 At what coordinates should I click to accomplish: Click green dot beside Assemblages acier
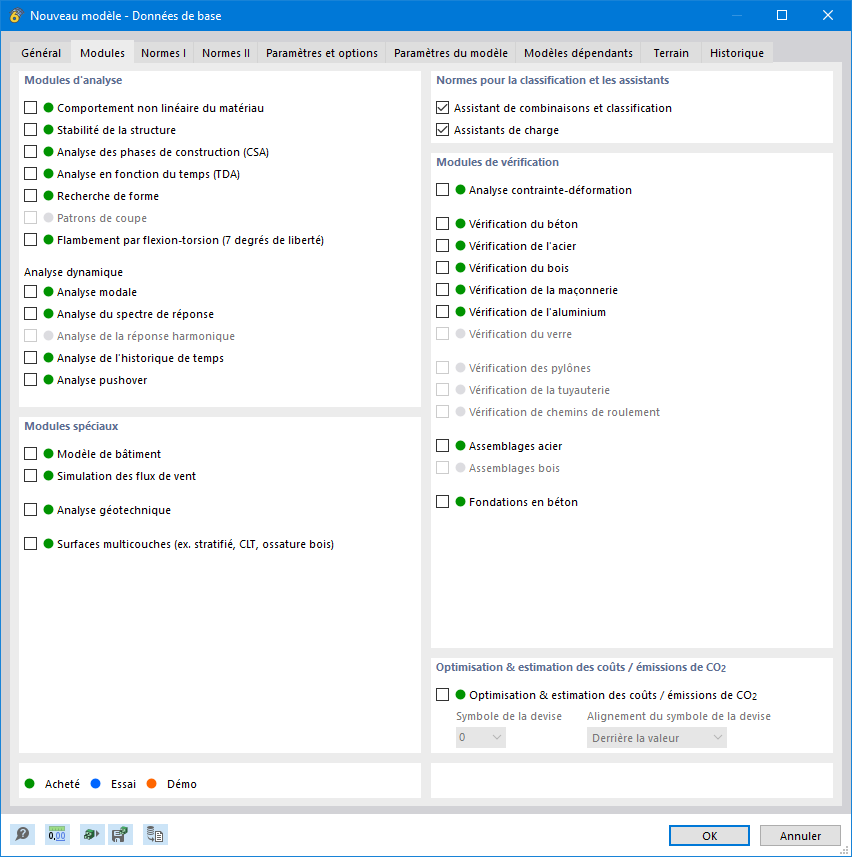[x=460, y=445]
